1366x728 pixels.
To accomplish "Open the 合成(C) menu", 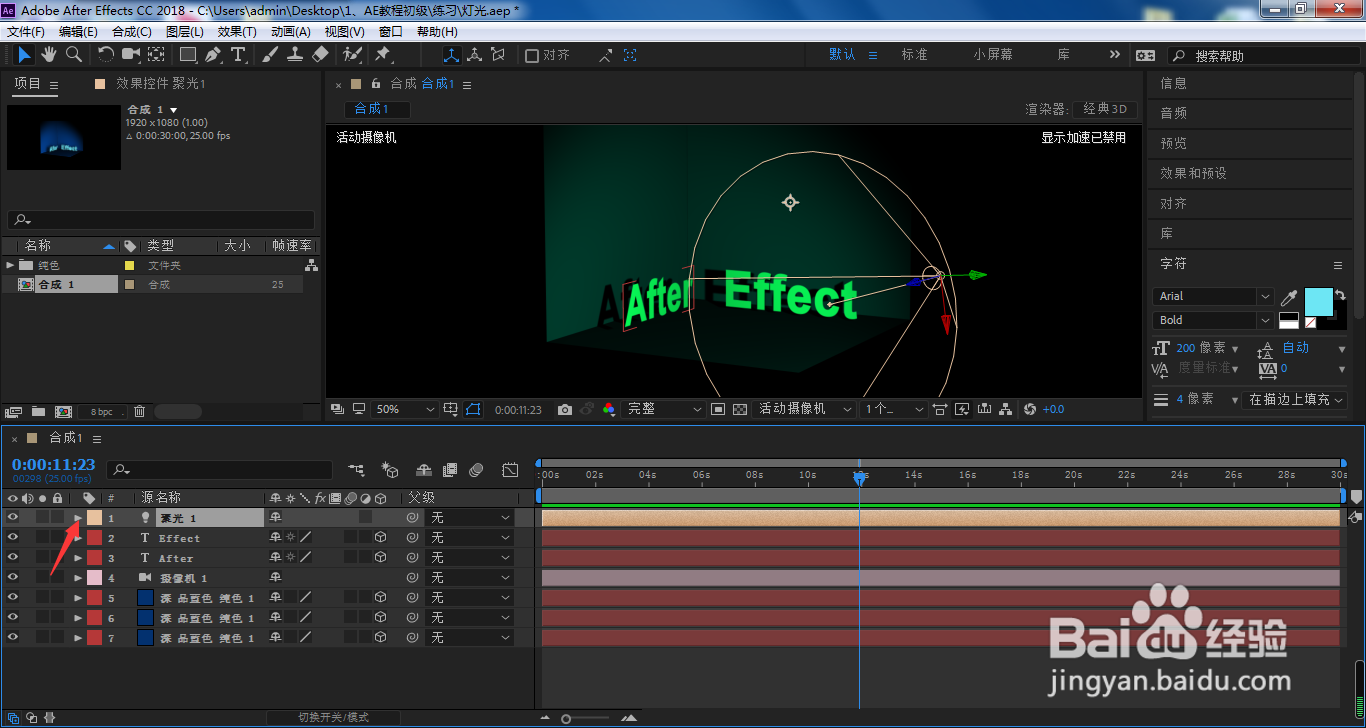I will tap(132, 32).
